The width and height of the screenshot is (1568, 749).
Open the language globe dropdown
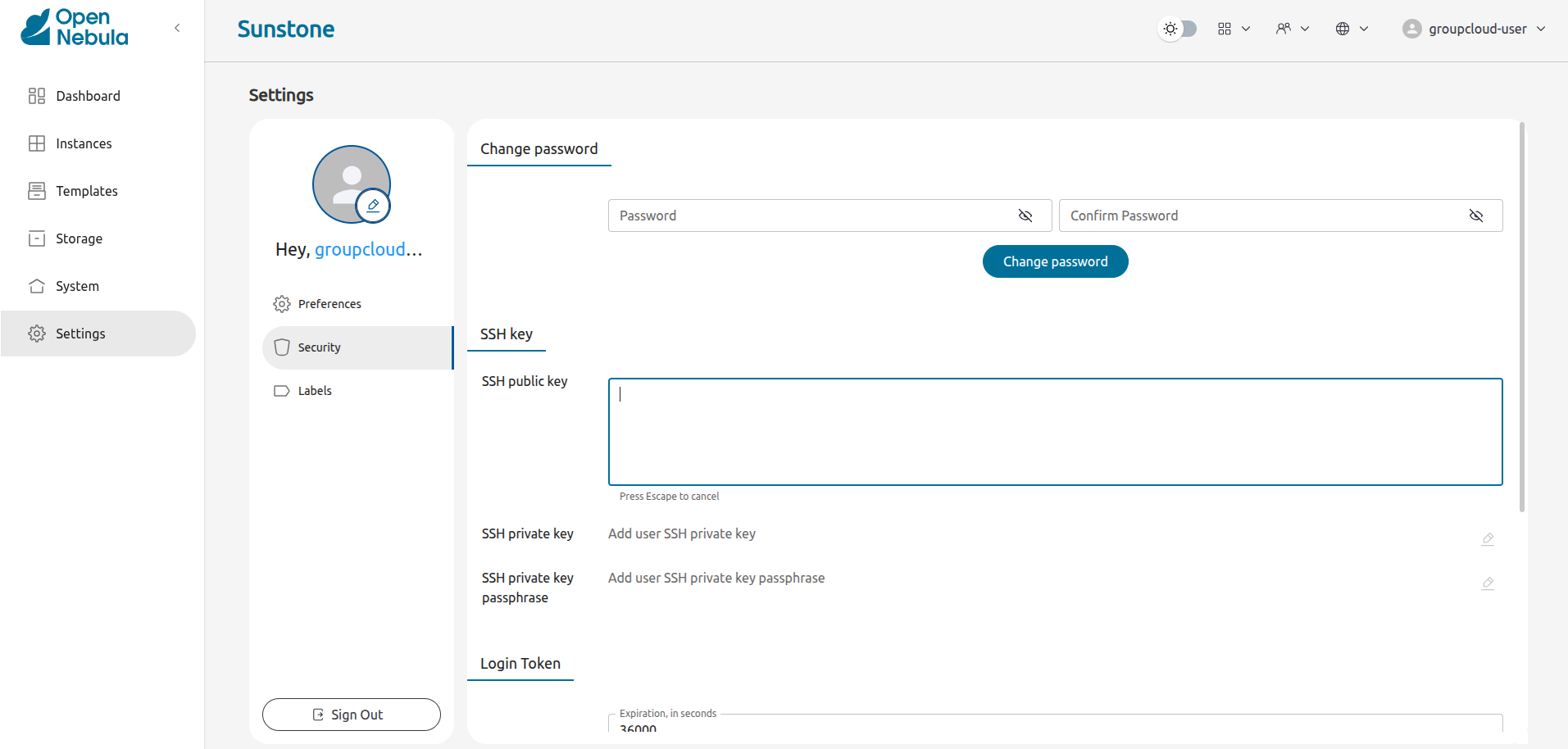[x=1350, y=28]
